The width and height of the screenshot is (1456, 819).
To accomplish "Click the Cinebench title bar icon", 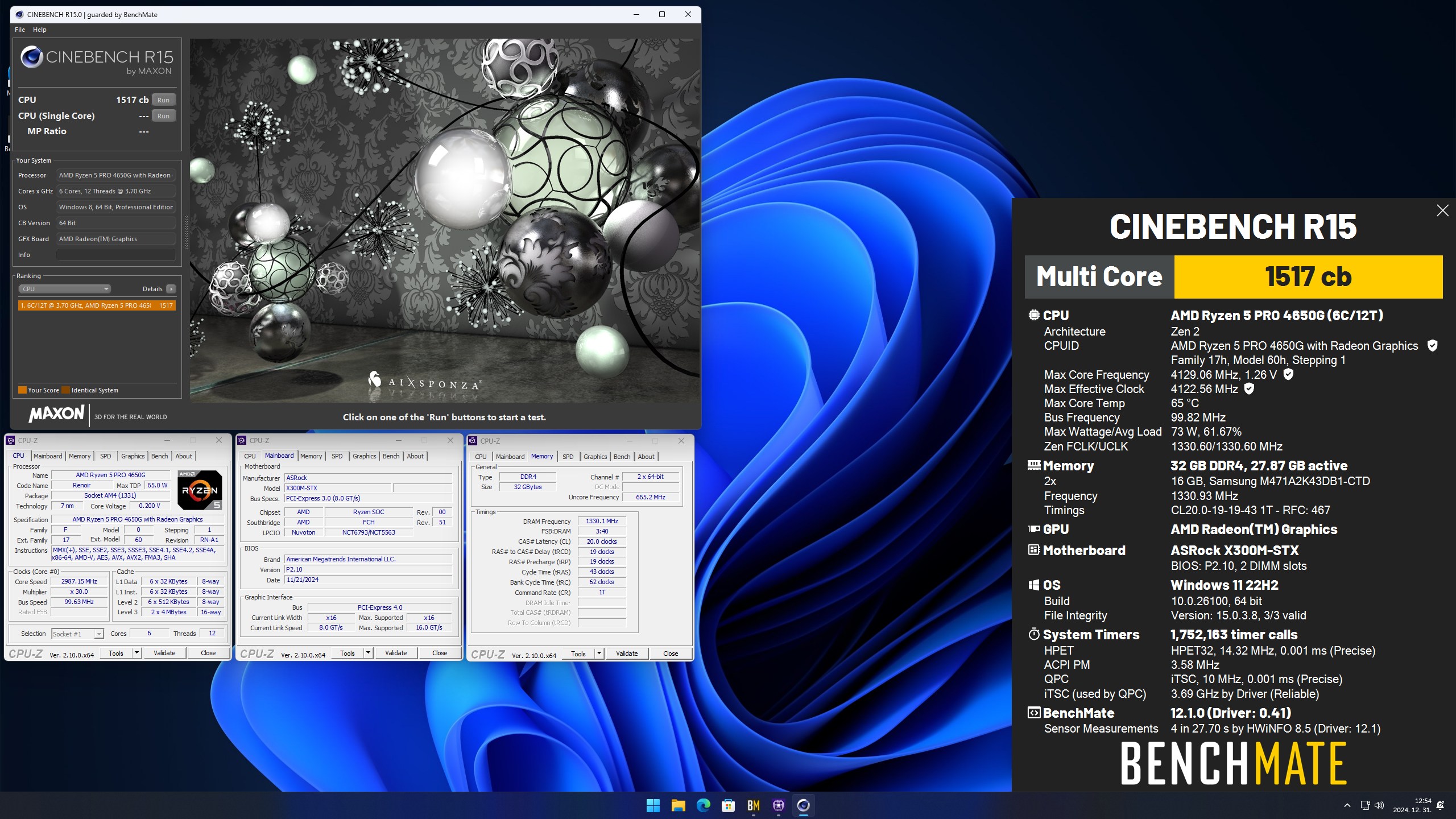I will (x=19, y=14).
